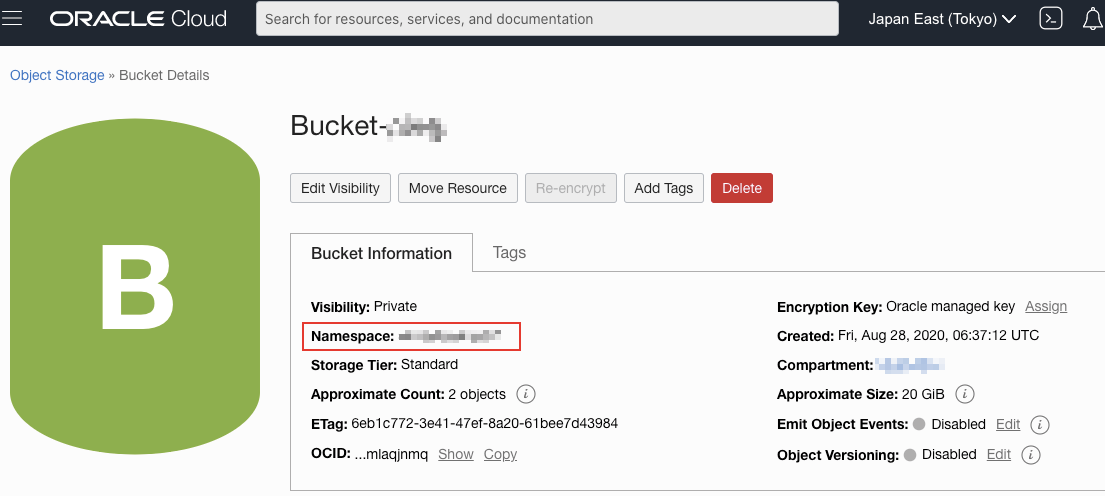Go to Oracle Cloud home logo
Image resolution: width=1105 pixels, height=496 pixels.
point(138,19)
